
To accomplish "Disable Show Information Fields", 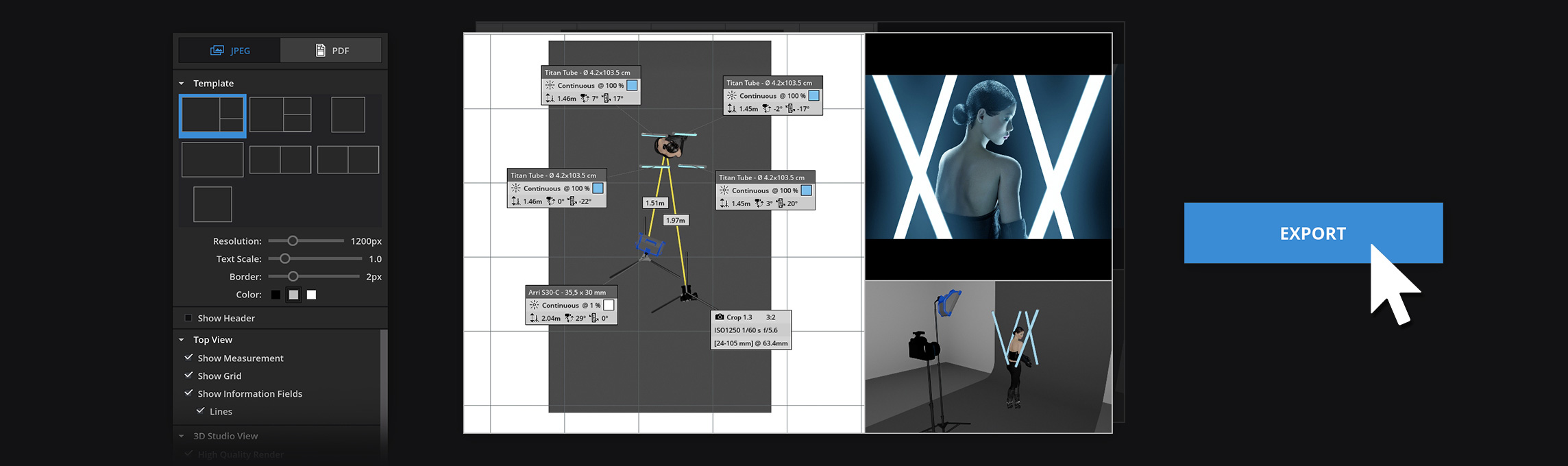I will (188, 393).
